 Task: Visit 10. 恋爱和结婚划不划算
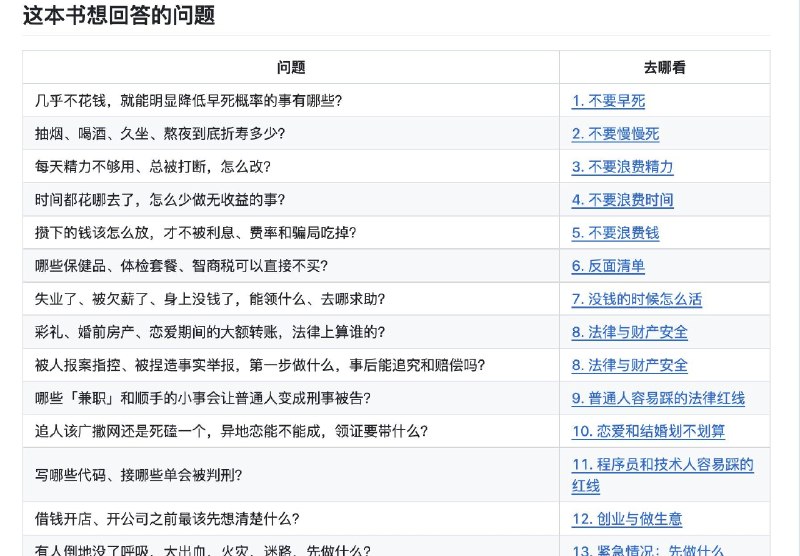(x=648, y=431)
